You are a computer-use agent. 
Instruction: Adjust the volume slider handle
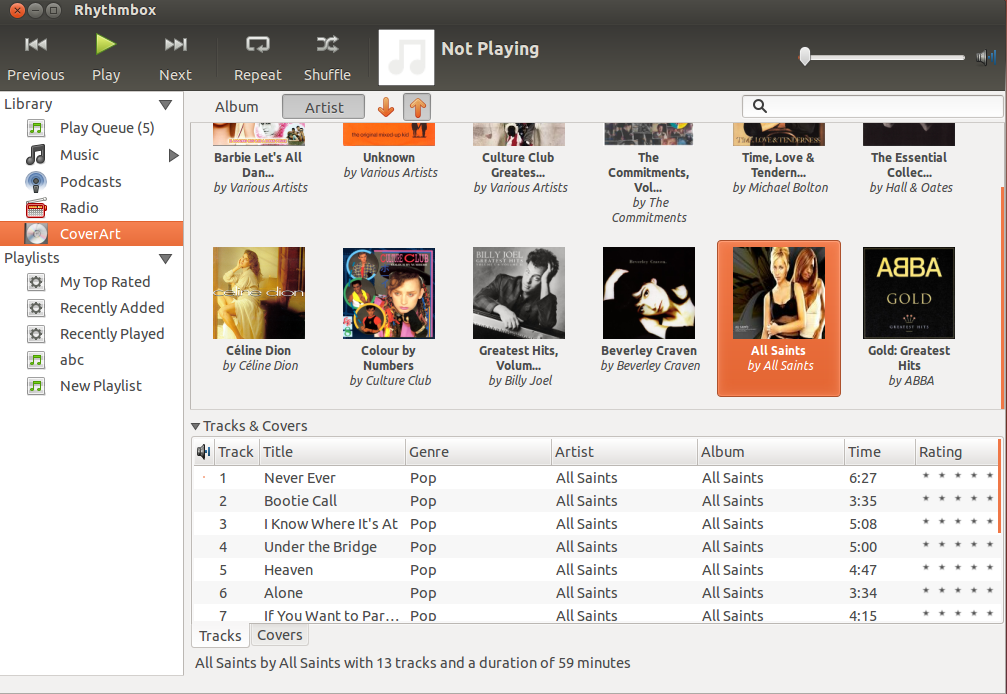805,56
